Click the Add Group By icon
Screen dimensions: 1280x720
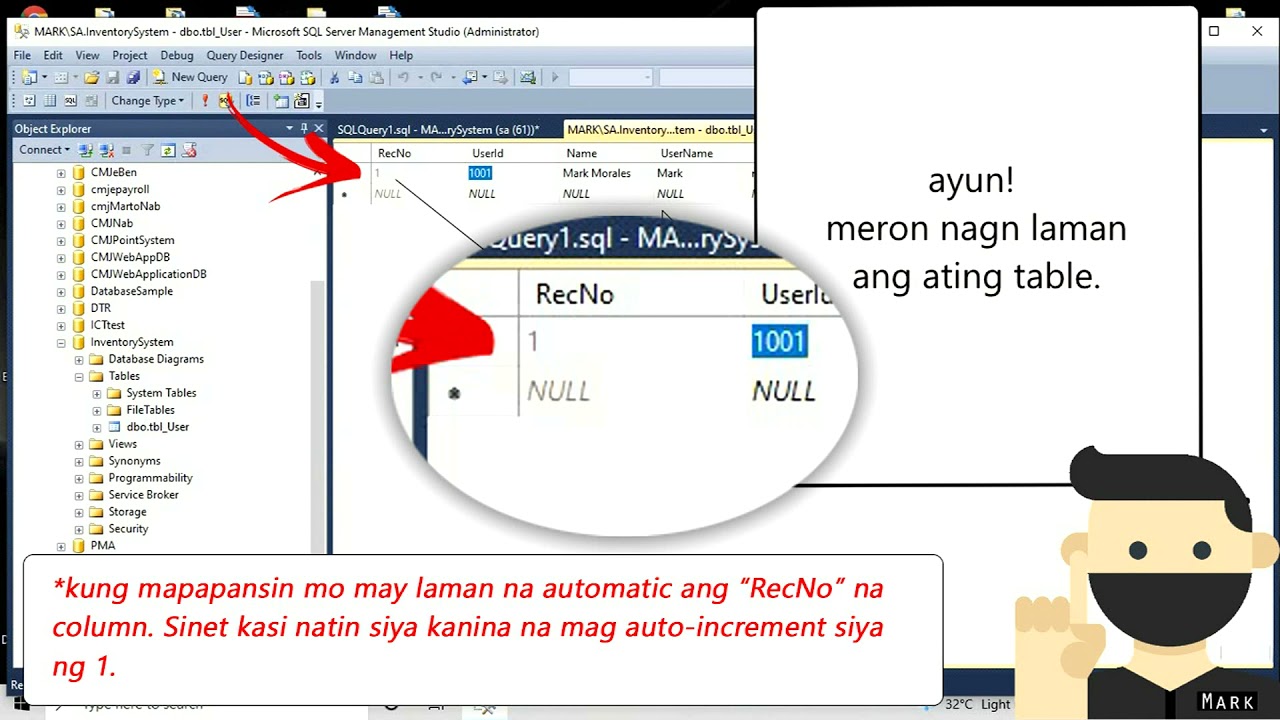[x=253, y=100]
